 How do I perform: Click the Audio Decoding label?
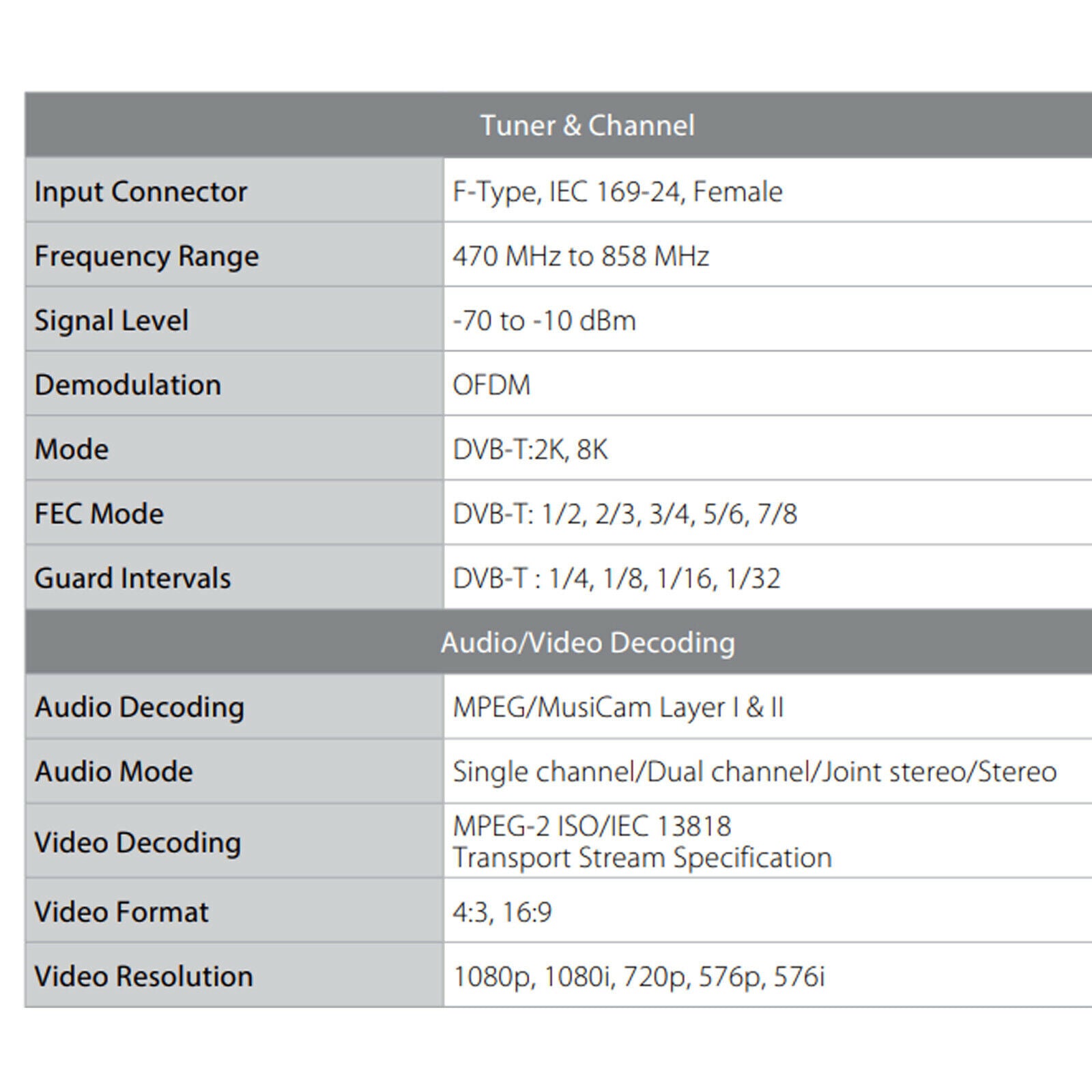[x=139, y=706]
